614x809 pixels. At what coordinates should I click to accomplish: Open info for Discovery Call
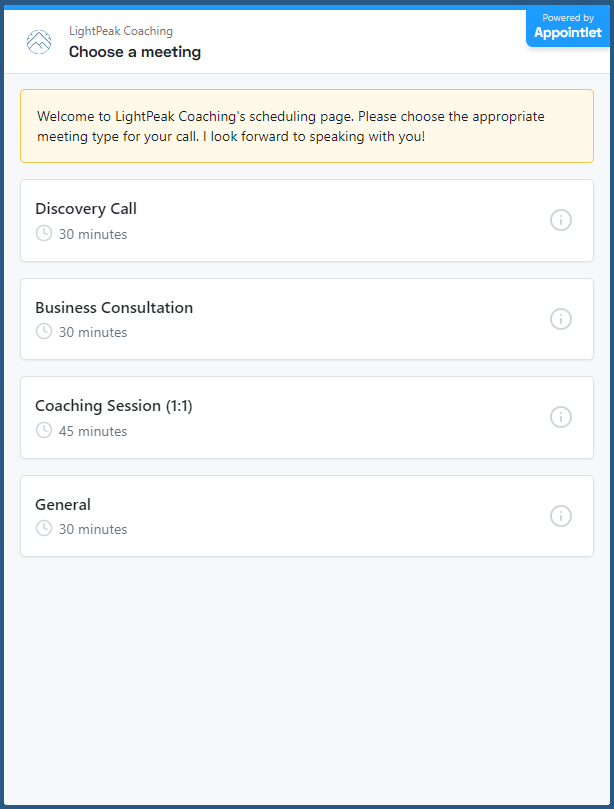tap(561, 220)
